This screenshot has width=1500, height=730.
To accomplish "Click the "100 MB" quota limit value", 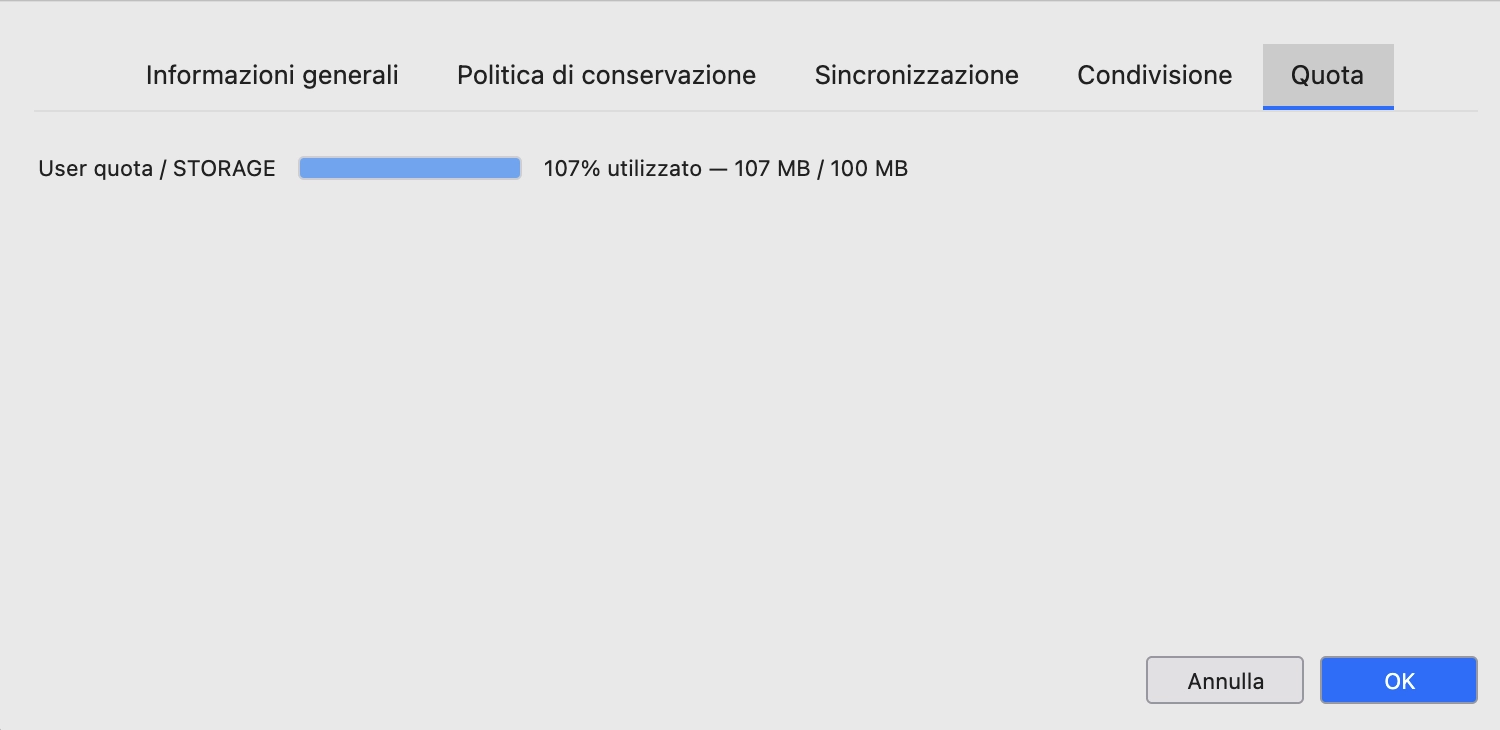I will (x=868, y=168).
